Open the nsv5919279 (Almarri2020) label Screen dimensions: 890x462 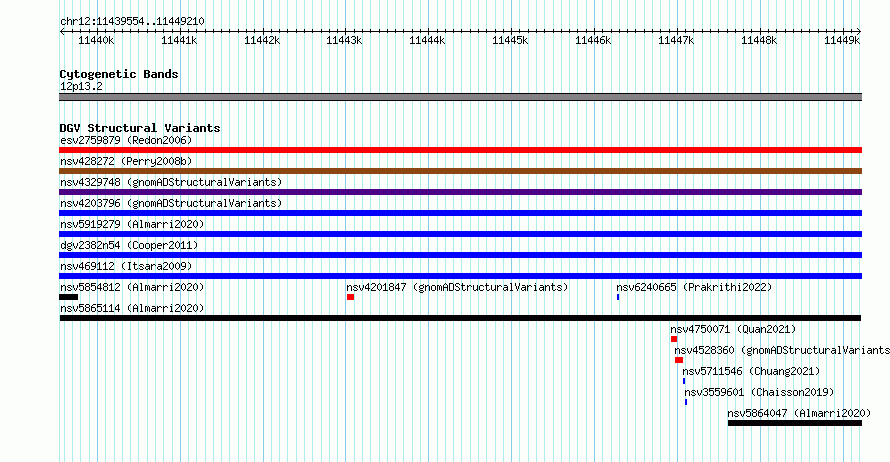pyautogui.click(x=132, y=224)
